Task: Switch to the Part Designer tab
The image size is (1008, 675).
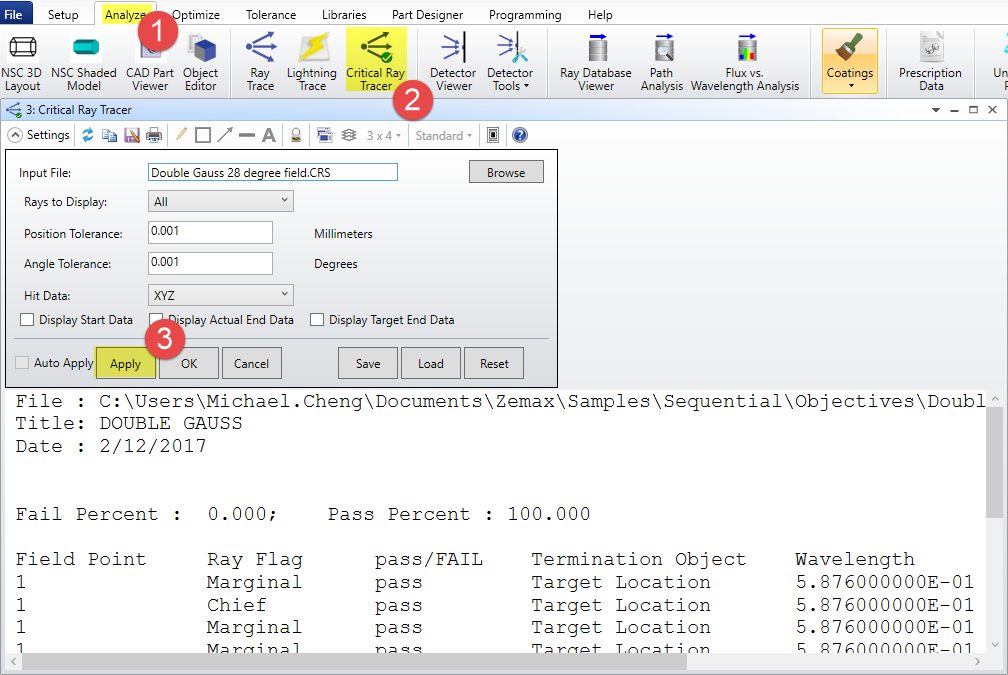Action: pos(428,14)
